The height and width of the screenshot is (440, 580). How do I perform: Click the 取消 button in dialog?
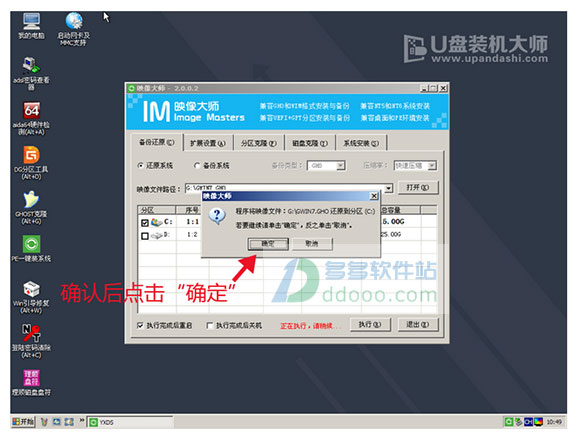click(312, 244)
